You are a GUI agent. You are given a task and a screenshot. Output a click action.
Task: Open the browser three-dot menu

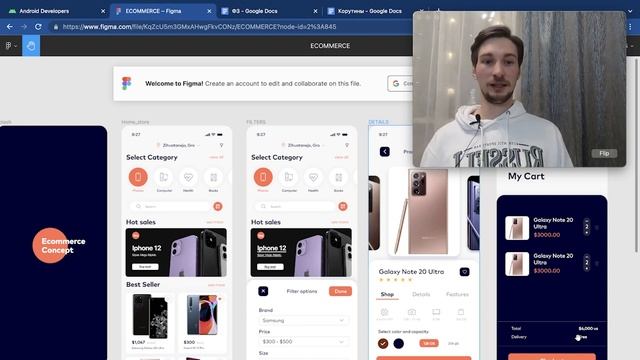tap(630, 27)
